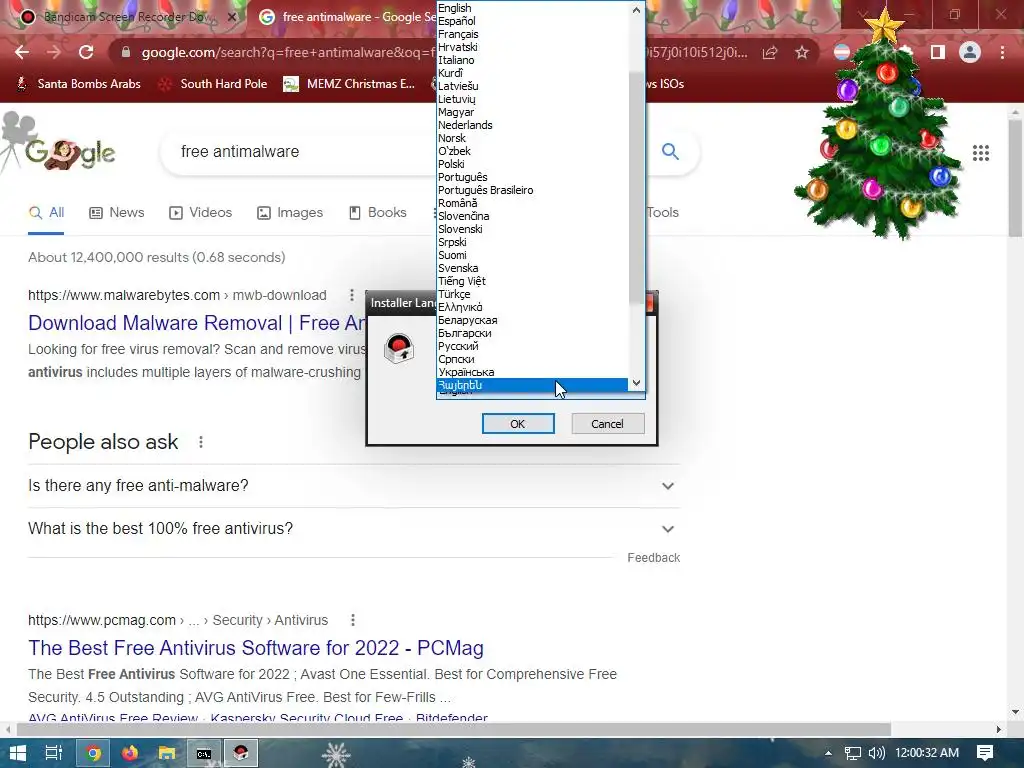This screenshot has height=768, width=1024.
Task: Switch to Chrome in the taskbar
Action: pyautogui.click(x=93, y=753)
